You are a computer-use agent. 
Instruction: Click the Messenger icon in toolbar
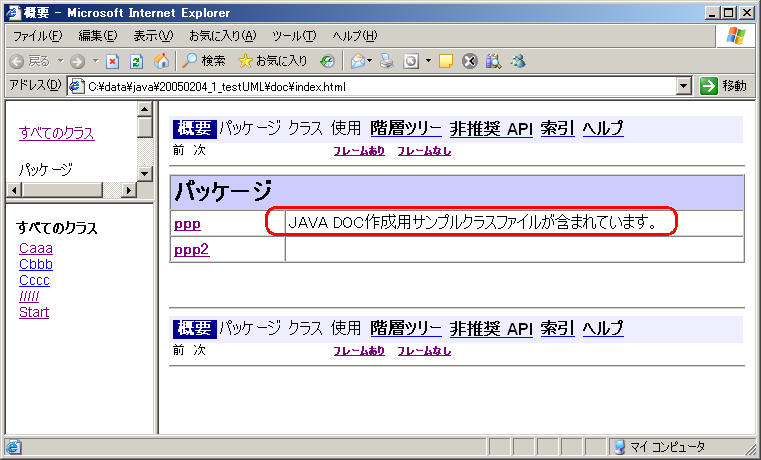517,61
